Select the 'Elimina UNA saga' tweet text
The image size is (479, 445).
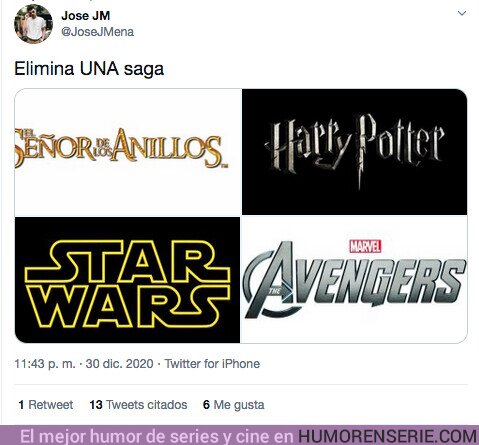89,69
